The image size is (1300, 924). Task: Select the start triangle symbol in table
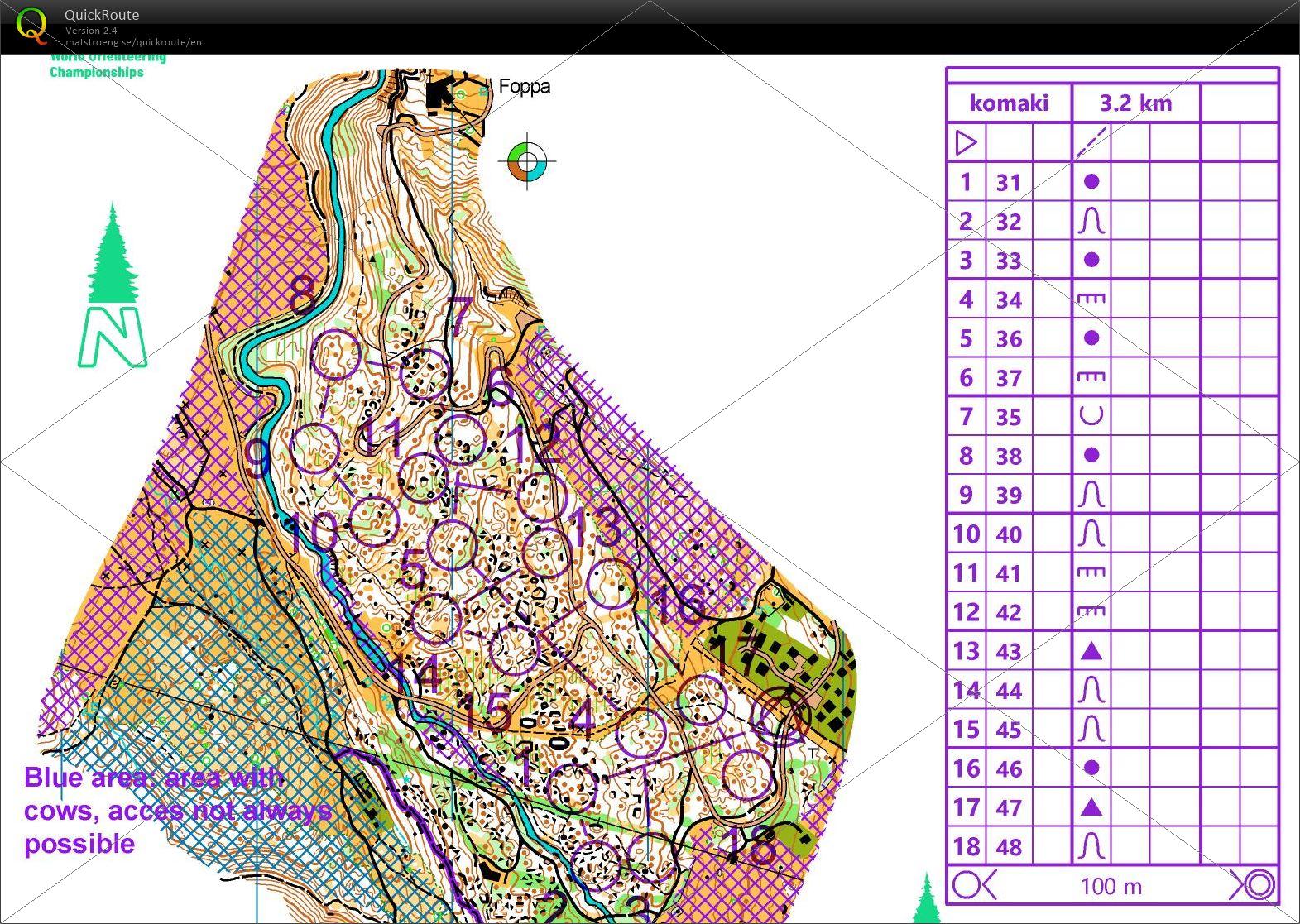966,143
